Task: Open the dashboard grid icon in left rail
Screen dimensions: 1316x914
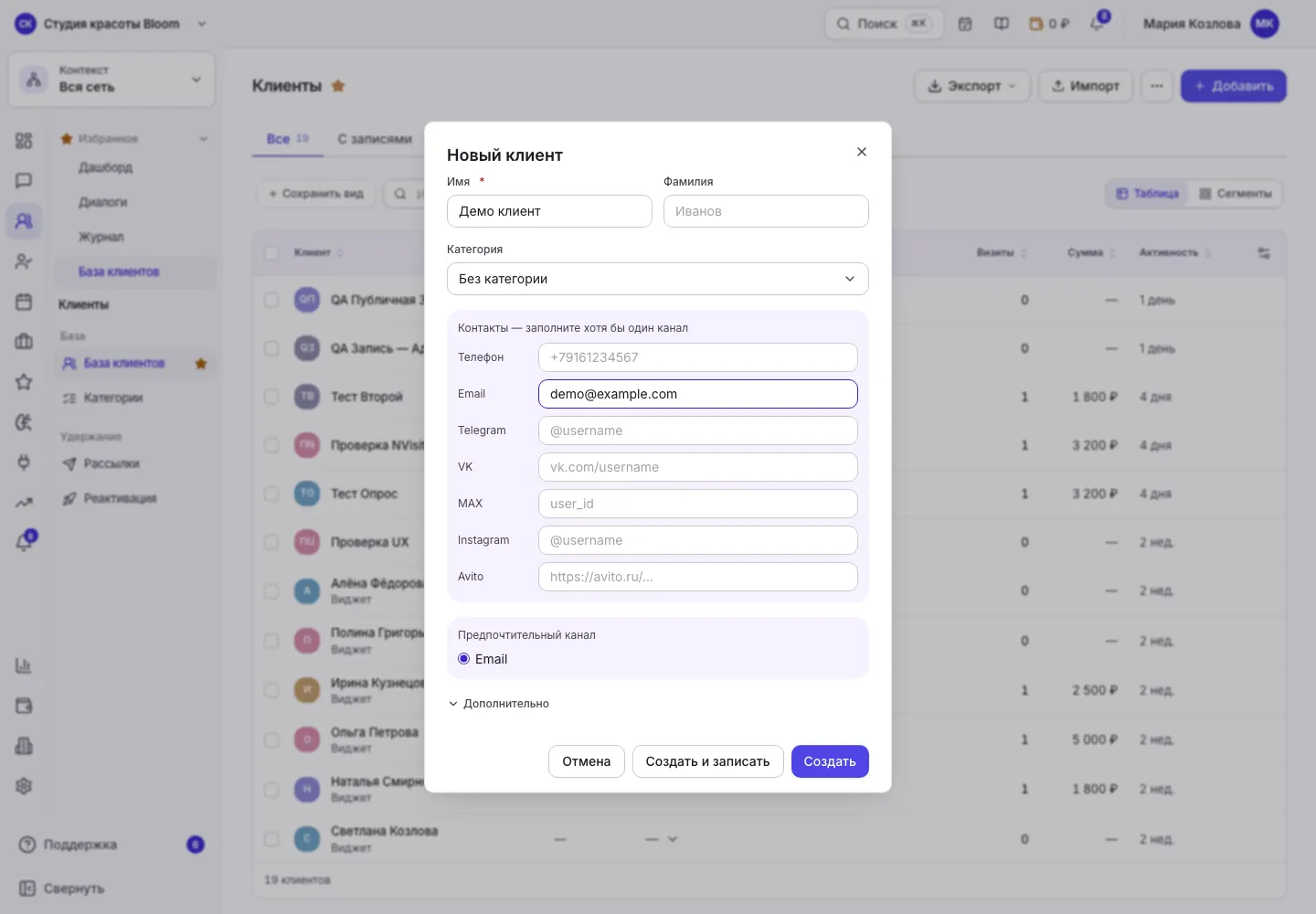Action: point(24,140)
